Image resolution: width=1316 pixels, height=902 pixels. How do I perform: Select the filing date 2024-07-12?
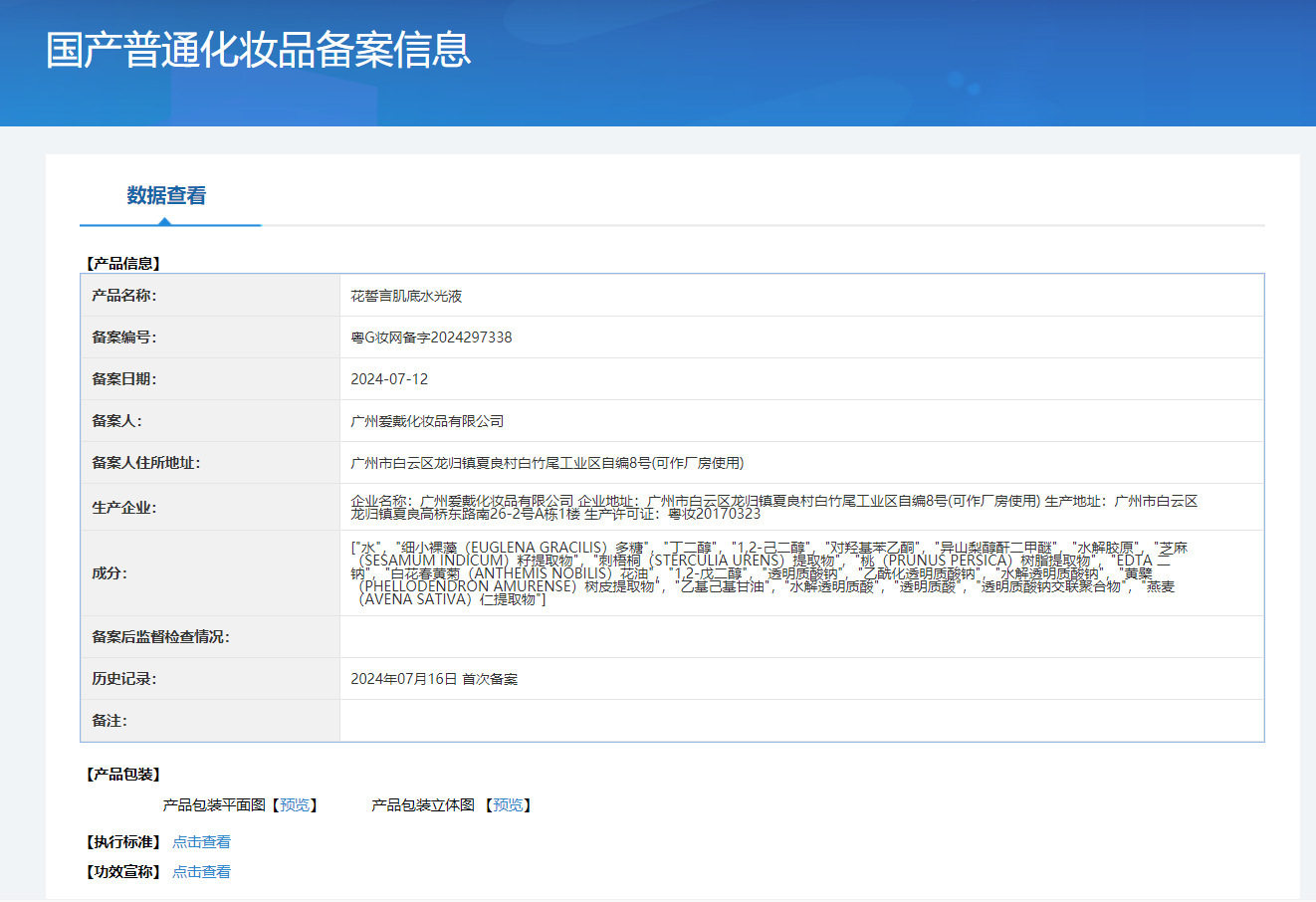pyautogui.click(x=389, y=379)
